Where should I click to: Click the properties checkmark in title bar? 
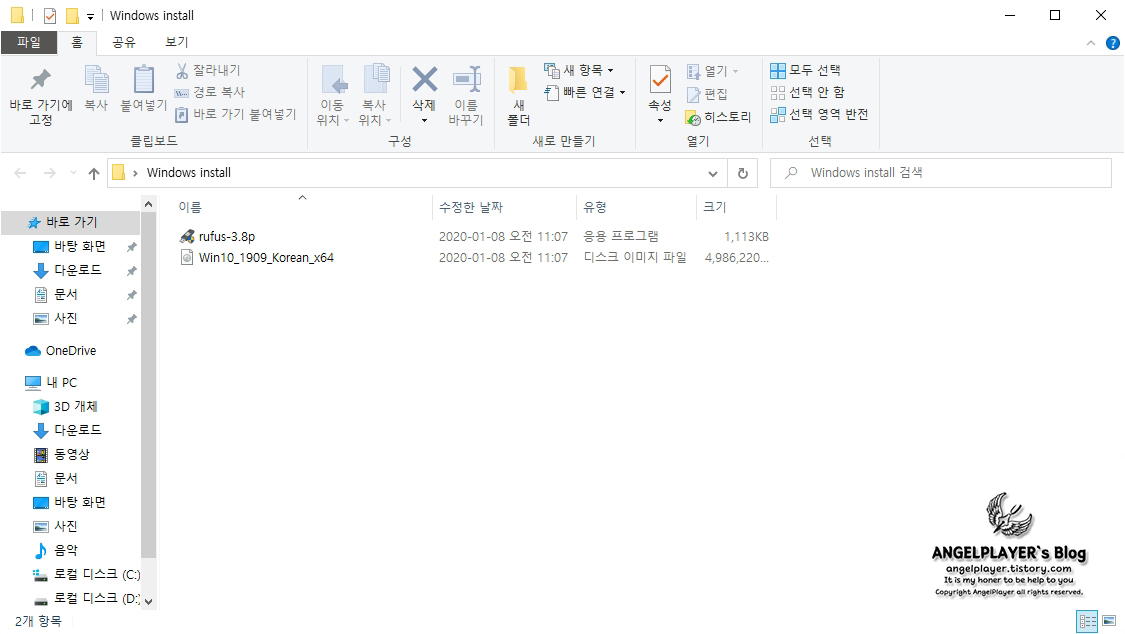(50, 16)
